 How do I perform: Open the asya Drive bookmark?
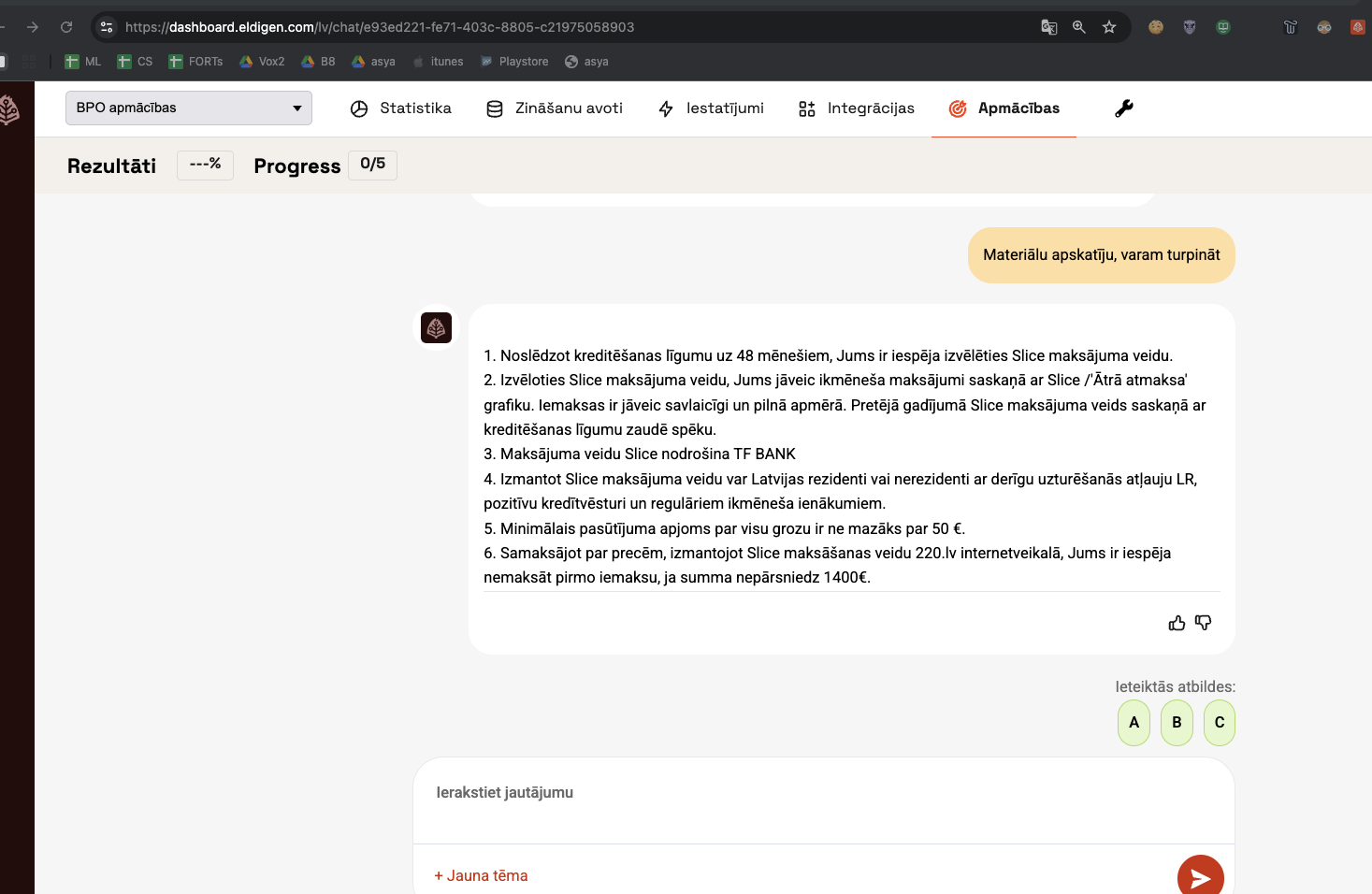373,62
